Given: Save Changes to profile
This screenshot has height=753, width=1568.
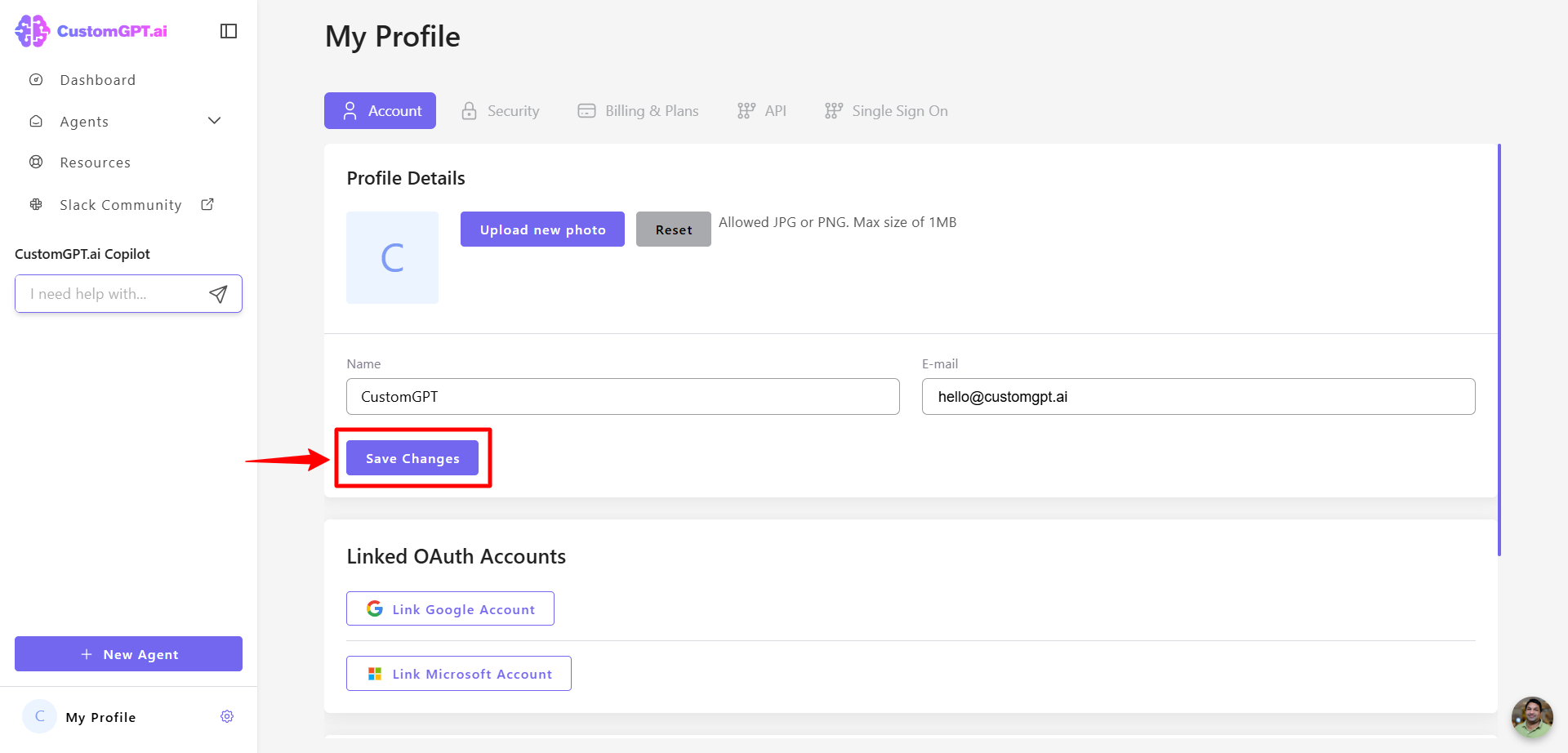Looking at the screenshot, I should coord(412,458).
